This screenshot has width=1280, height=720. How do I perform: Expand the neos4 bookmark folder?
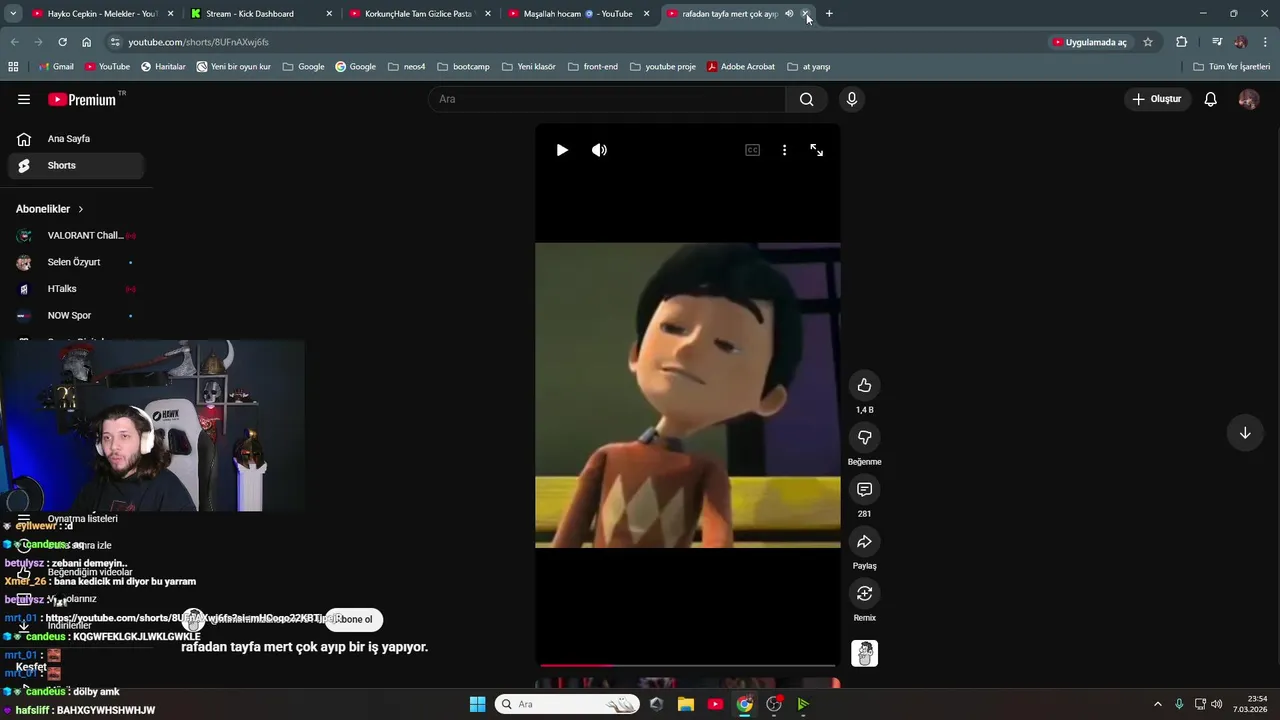tap(407, 67)
